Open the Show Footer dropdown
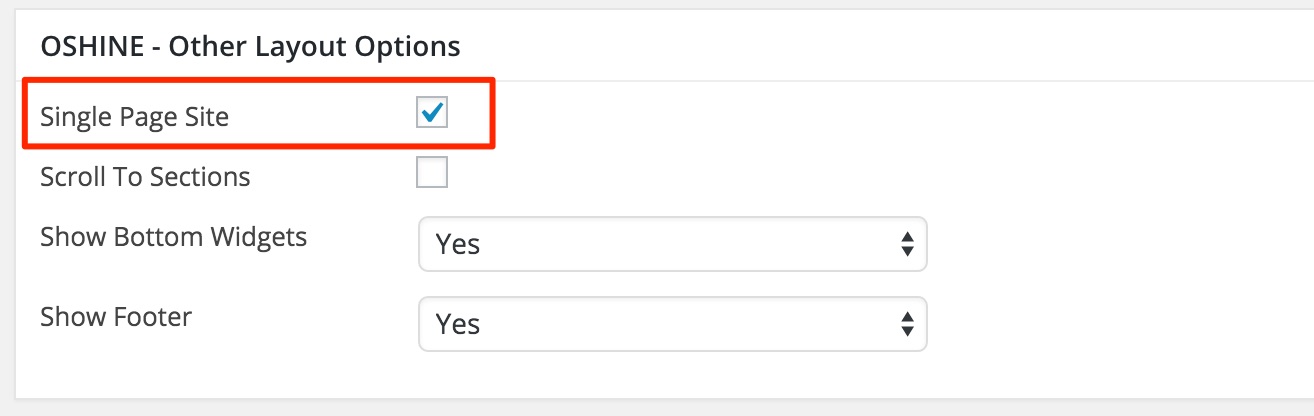 click(672, 324)
